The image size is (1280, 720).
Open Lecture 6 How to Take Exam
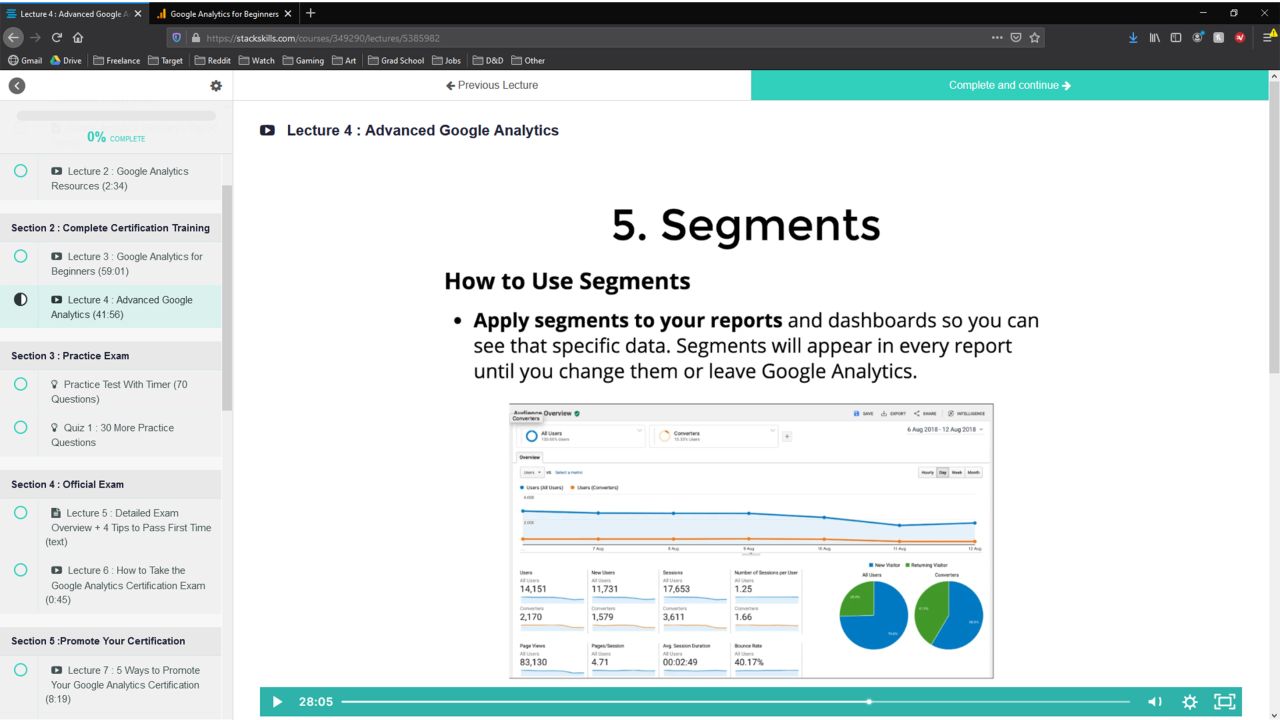pos(126,585)
